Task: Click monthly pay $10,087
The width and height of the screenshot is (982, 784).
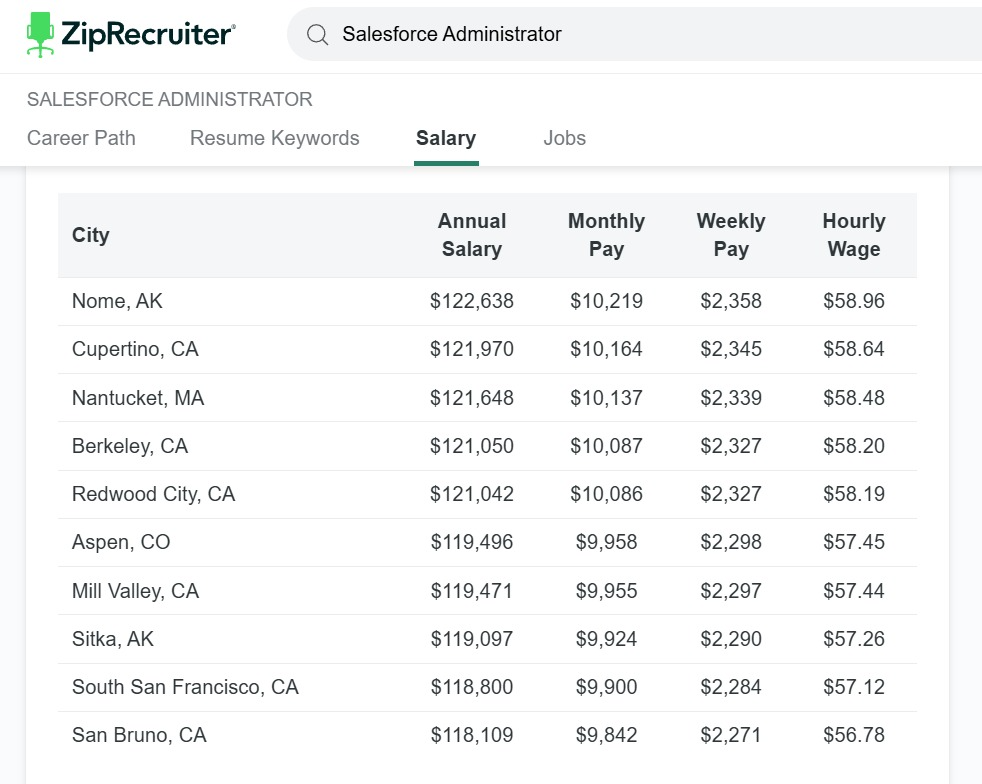Action: [x=606, y=446]
